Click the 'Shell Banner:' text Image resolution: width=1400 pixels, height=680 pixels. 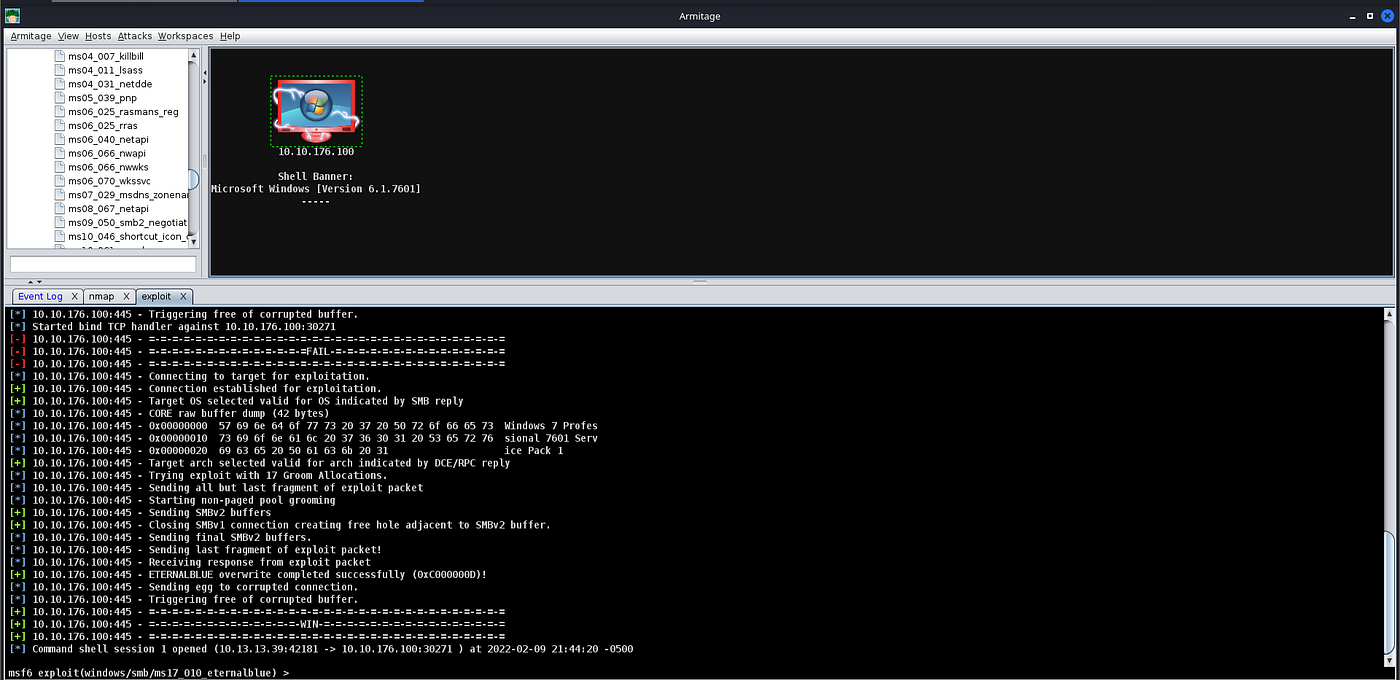(315, 176)
